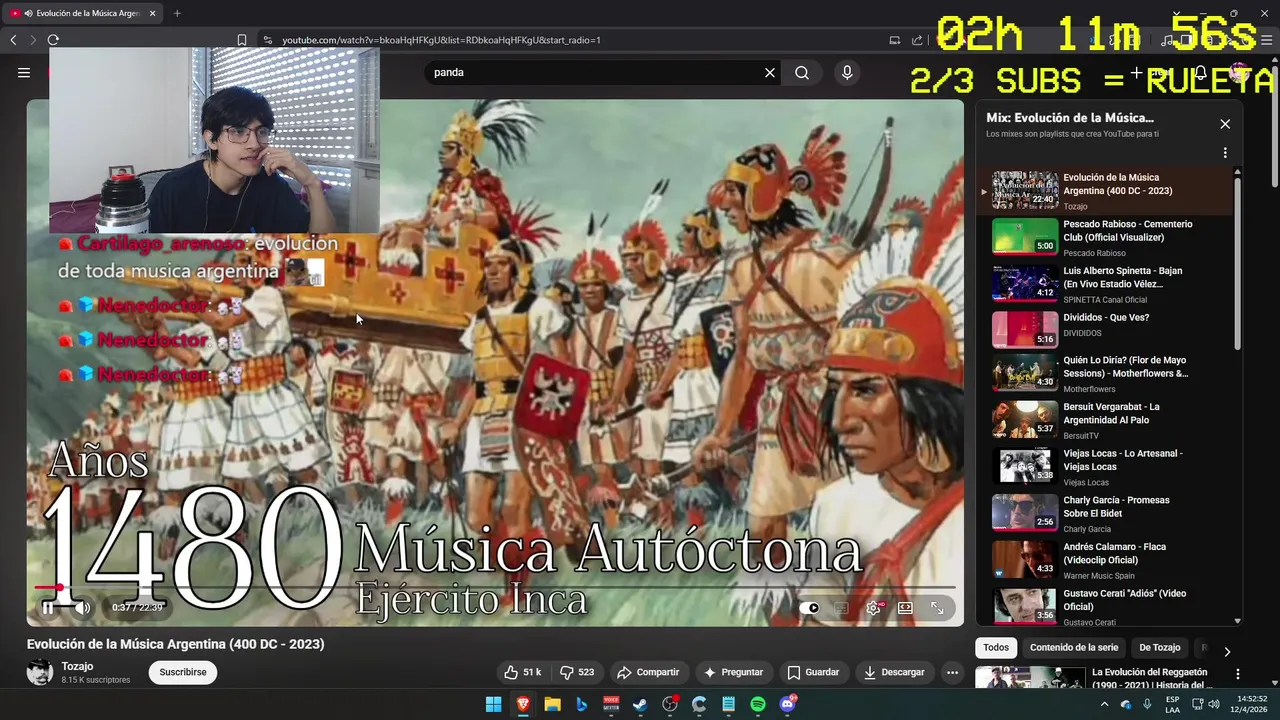The image size is (1280, 720).
Task: Open Tozajo channel name link
Action: [77, 666]
